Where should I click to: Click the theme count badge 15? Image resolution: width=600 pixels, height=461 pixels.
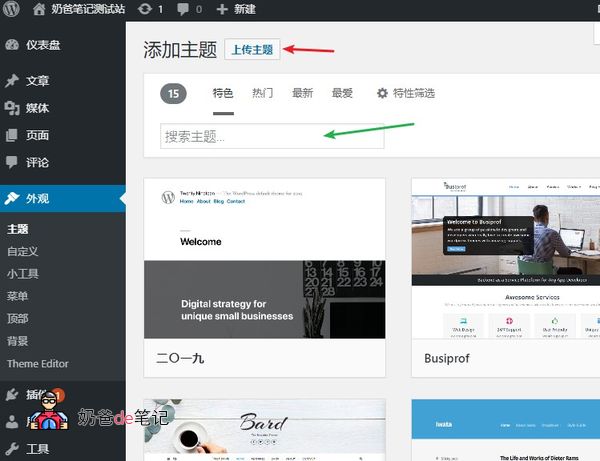point(173,93)
